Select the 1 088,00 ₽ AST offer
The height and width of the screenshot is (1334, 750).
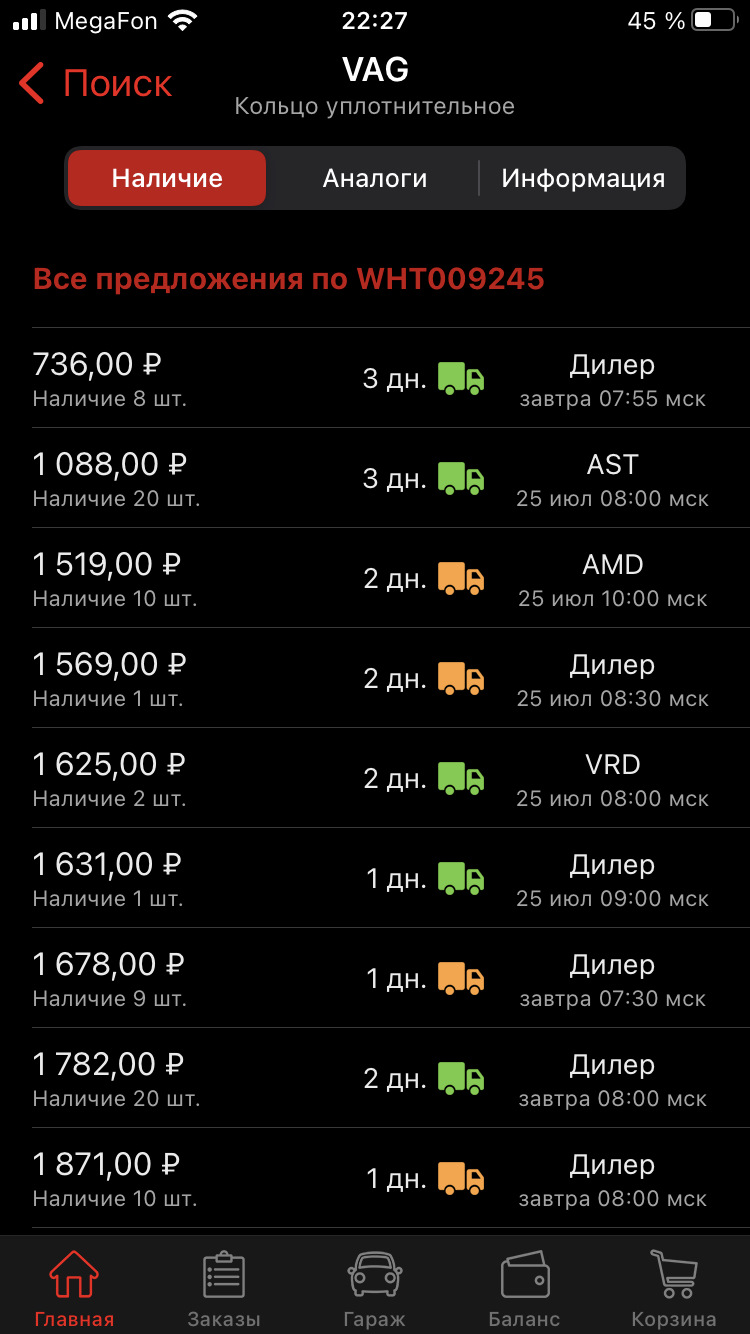coord(375,479)
